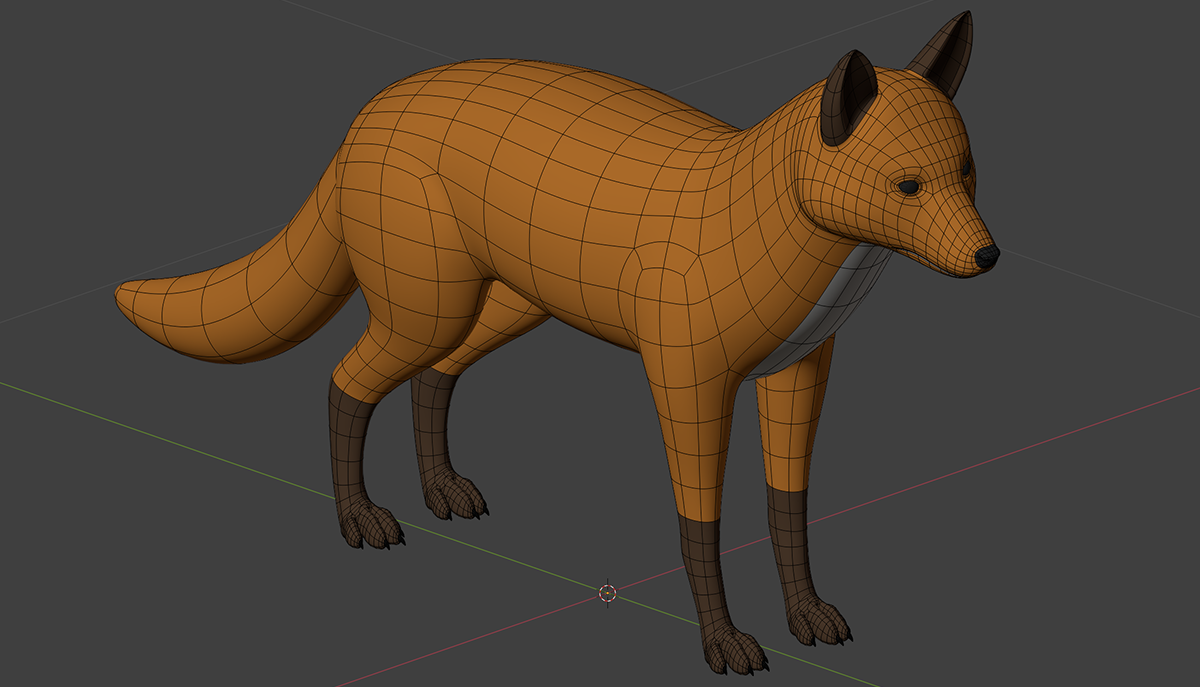Click the fox's upright far ear
The image size is (1200, 687).
[x=947, y=54]
